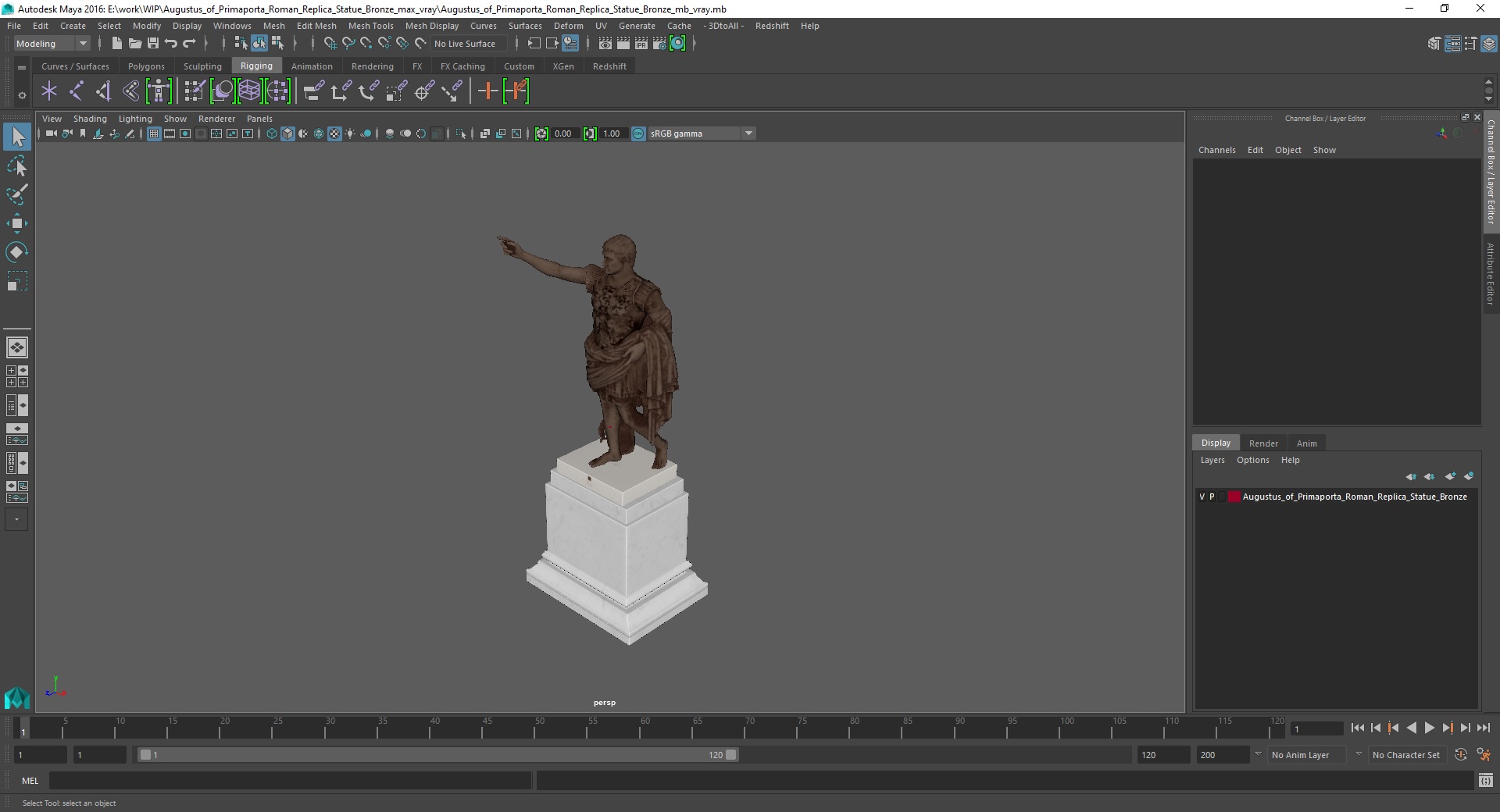Click the Snap to Grids magnet icon
This screenshot has width=1500, height=812.
[x=330, y=44]
